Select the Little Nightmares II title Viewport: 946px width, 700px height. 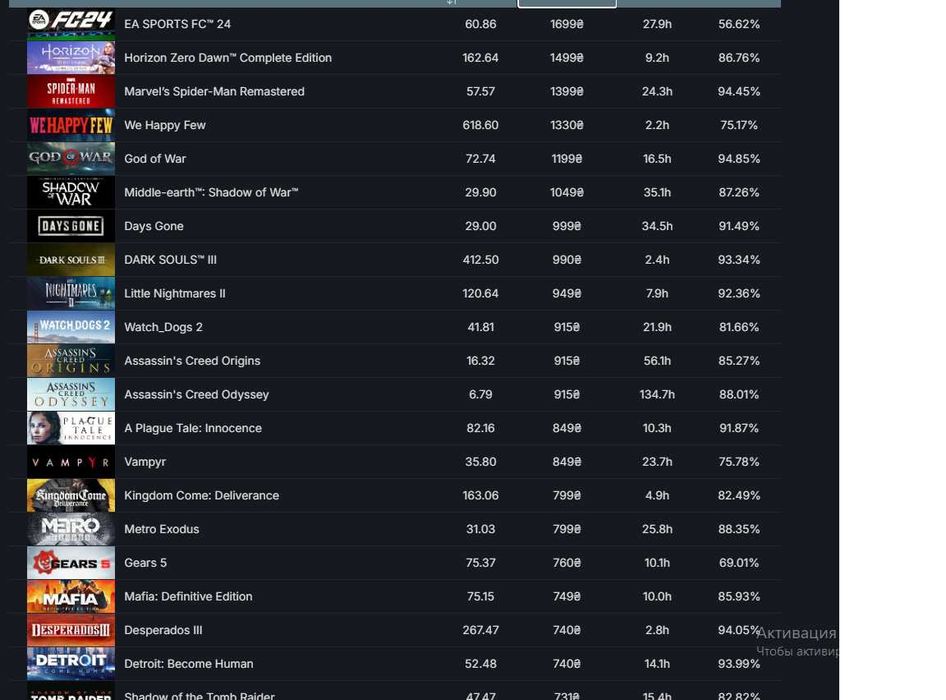point(175,294)
